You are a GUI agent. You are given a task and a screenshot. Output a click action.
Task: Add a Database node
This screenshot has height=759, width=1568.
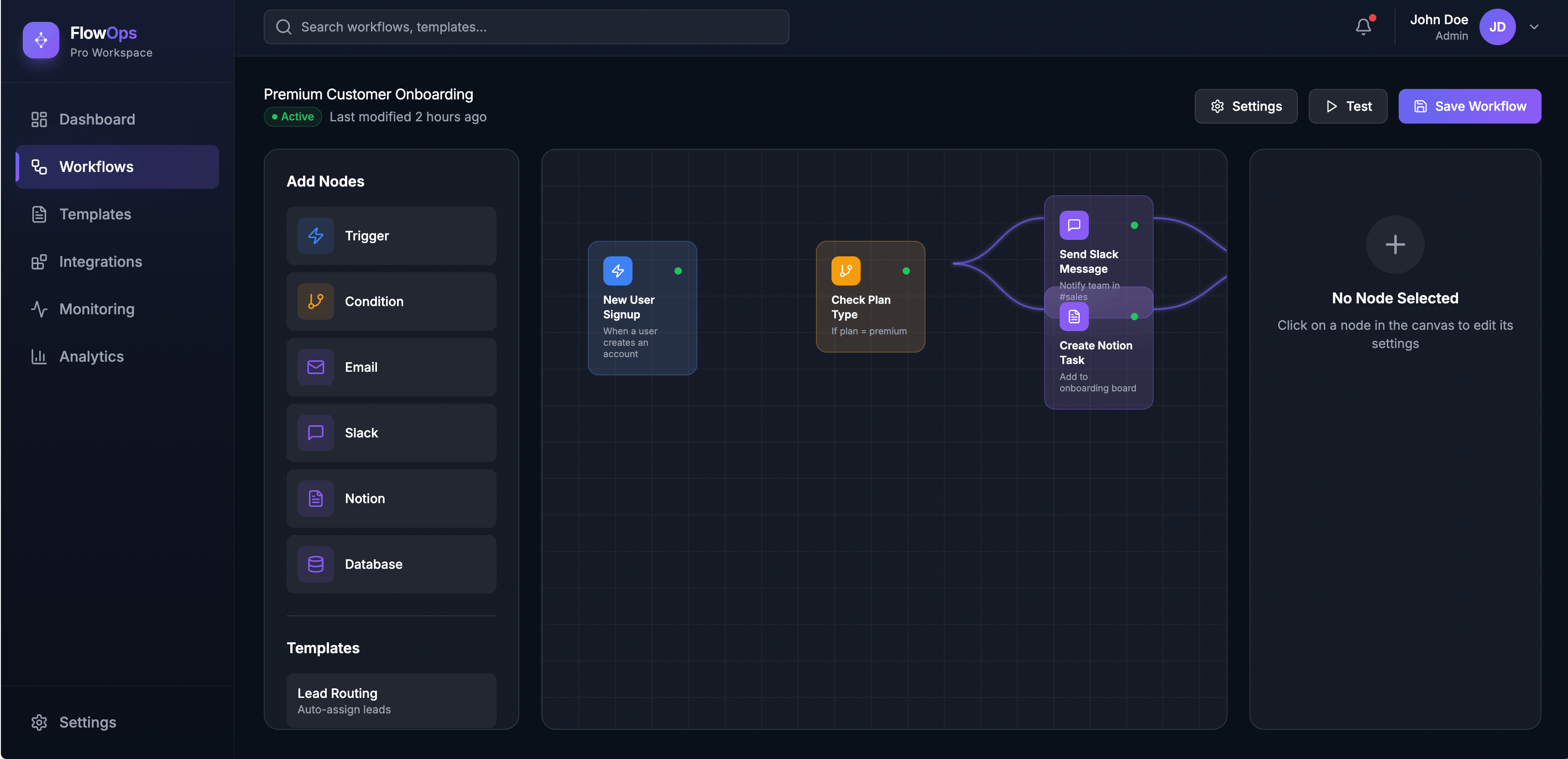pos(391,564)
